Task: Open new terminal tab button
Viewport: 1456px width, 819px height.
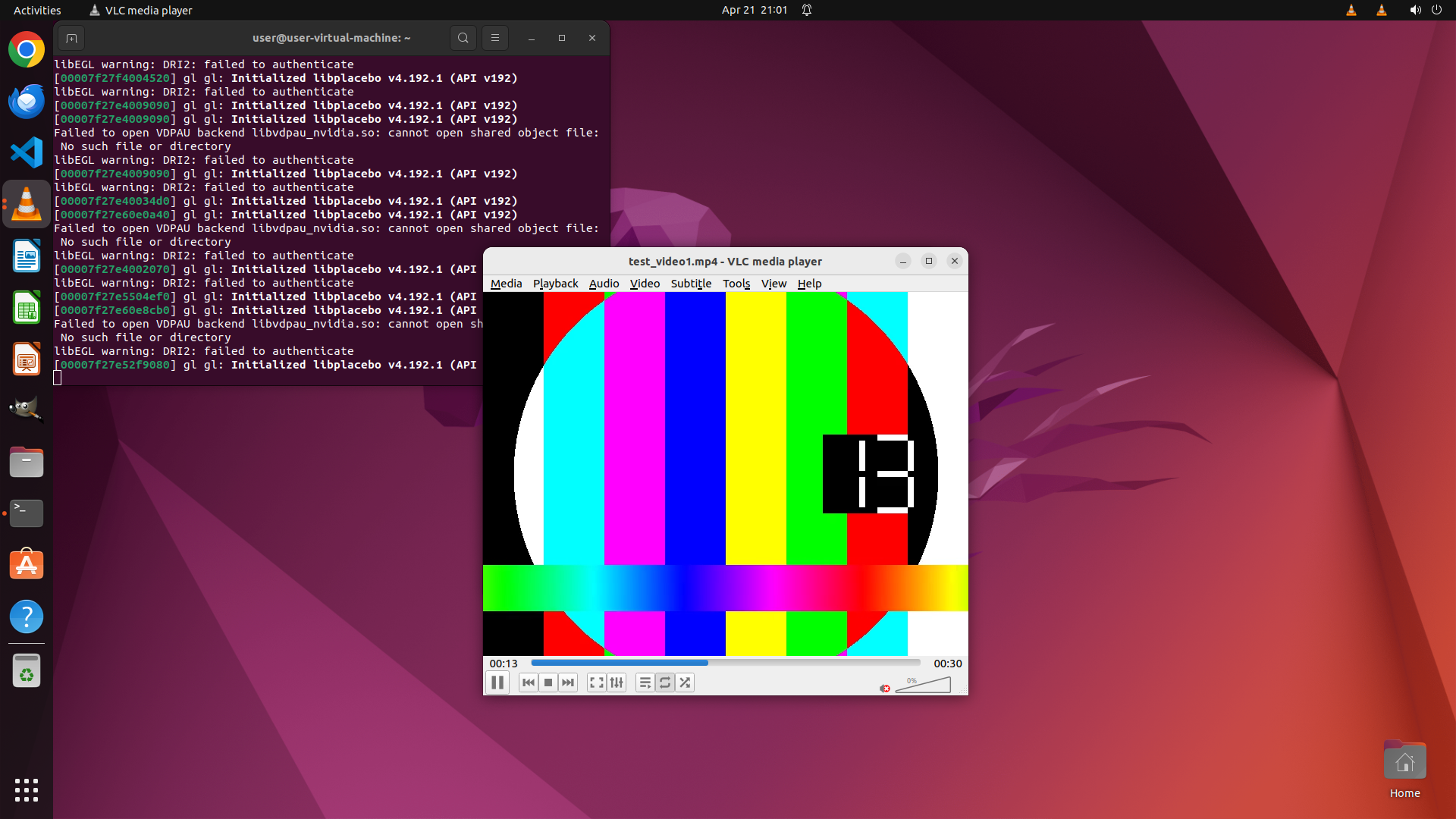Action: pos(71,38)
